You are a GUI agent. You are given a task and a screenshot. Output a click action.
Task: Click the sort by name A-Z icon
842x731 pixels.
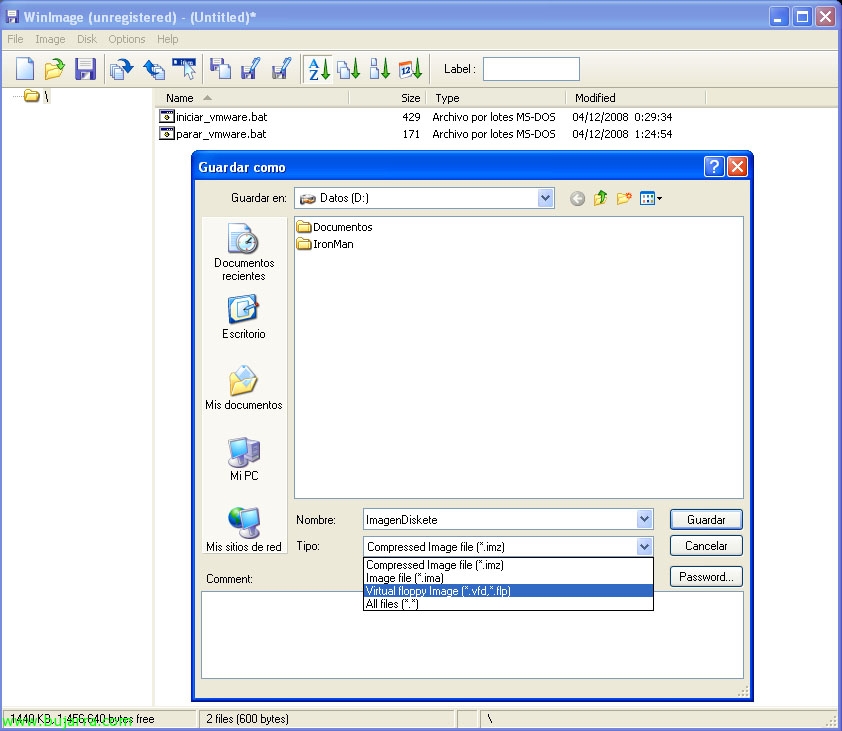[318, 69]
